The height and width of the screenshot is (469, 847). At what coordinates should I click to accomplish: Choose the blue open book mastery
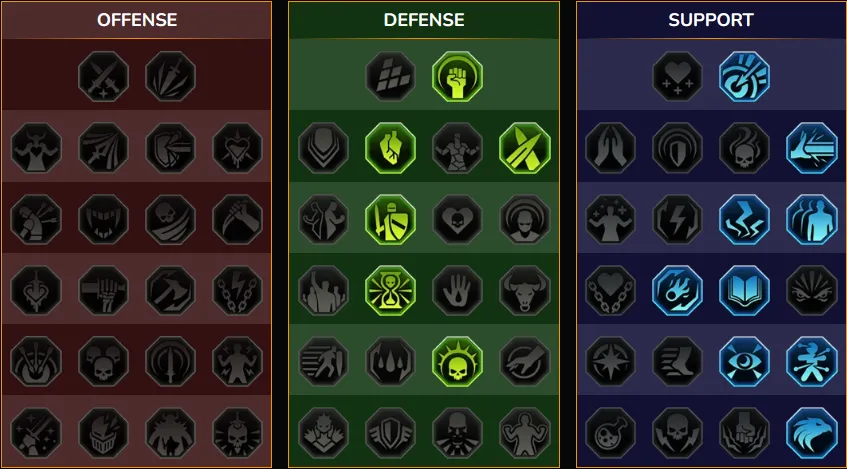pos(744,290)
